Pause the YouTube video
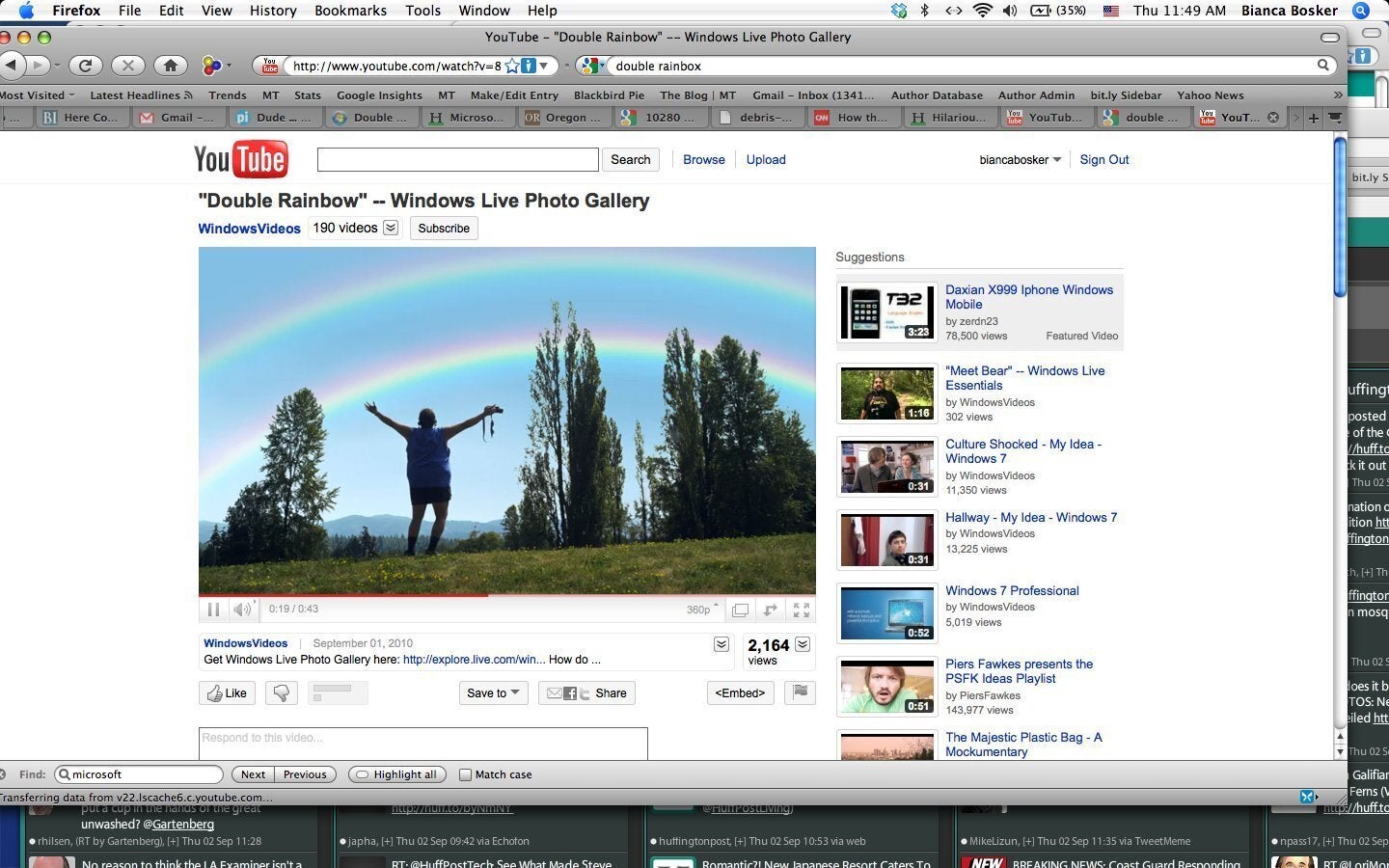Viewport: 1389px width, 868px height. tap(213, 610)
